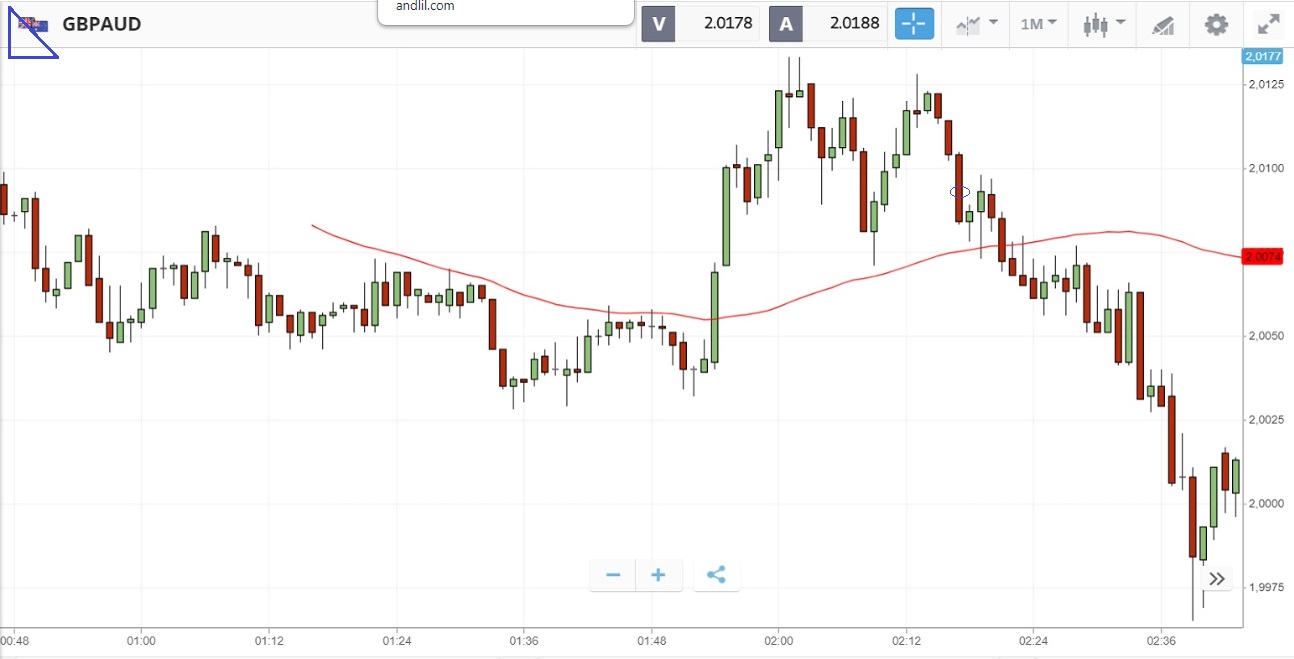1294x659 pixels.
Task: Expand the candlestick chart type dropdown
Action: (1104, 24)
